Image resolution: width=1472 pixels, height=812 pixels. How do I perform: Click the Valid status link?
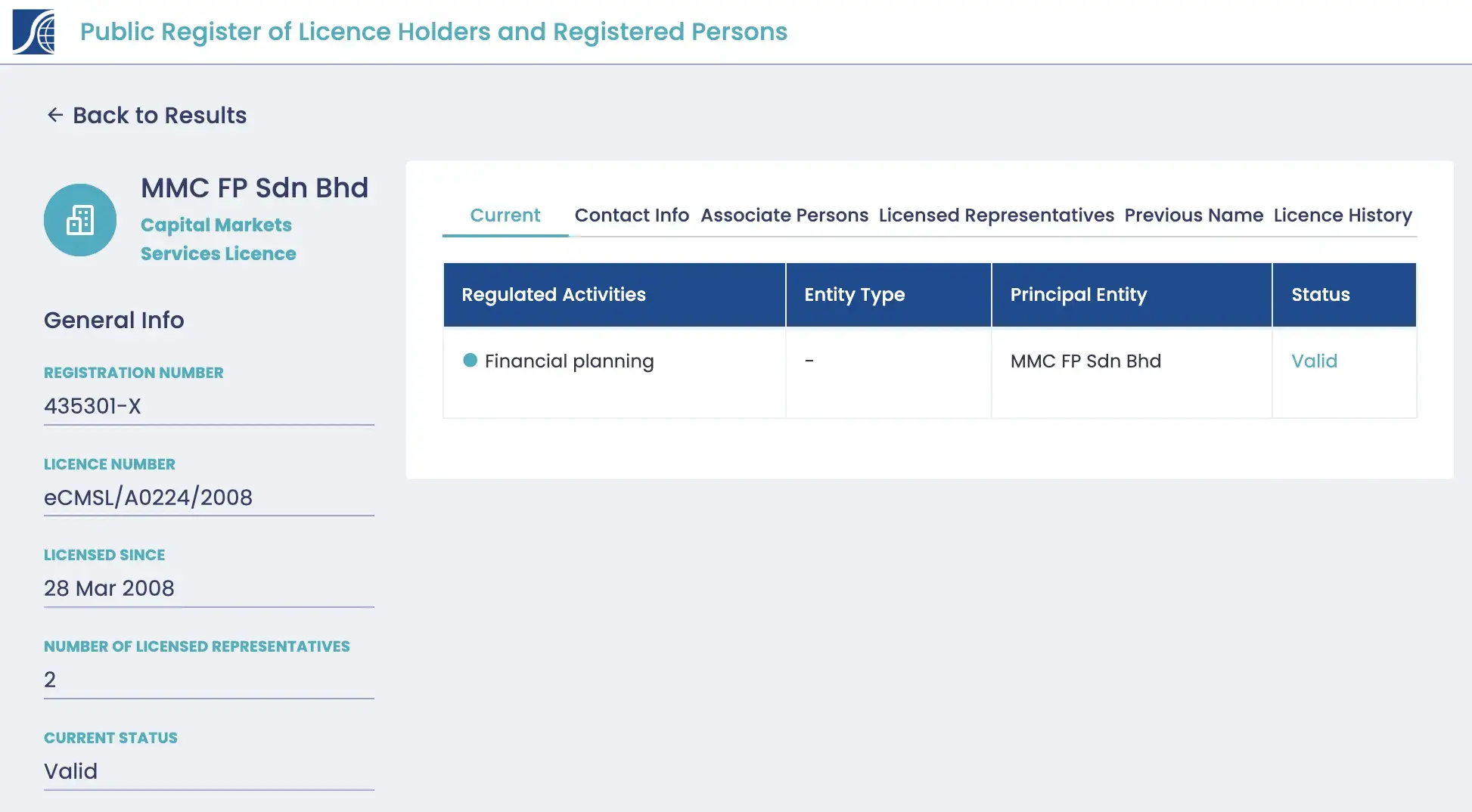1314,361
